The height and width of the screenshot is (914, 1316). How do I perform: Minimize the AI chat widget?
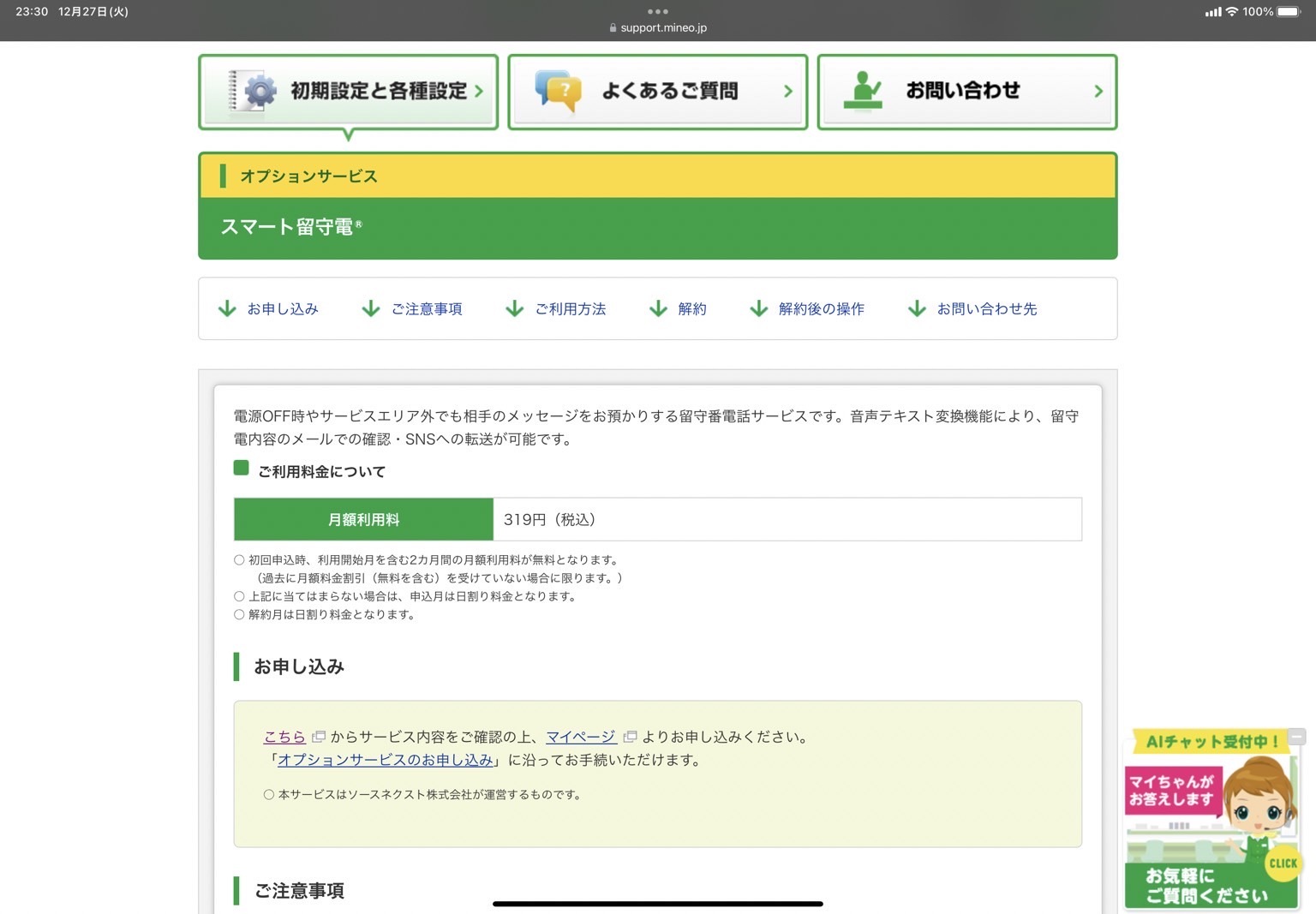[1297, 737]
